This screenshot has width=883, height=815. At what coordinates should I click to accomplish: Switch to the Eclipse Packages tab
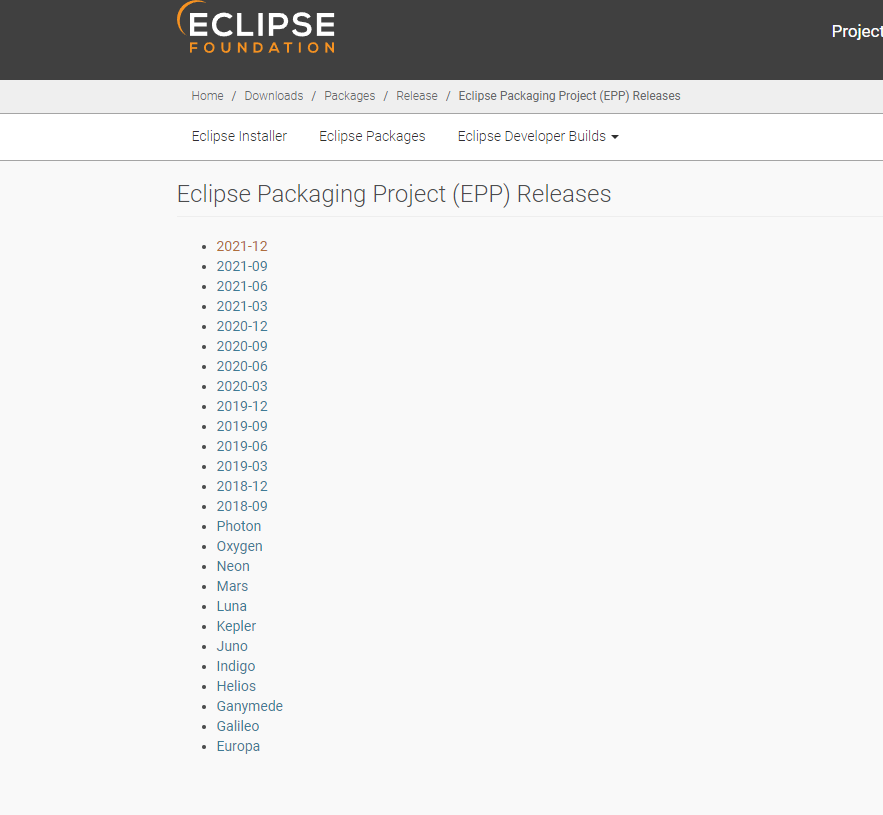point(371,136)
